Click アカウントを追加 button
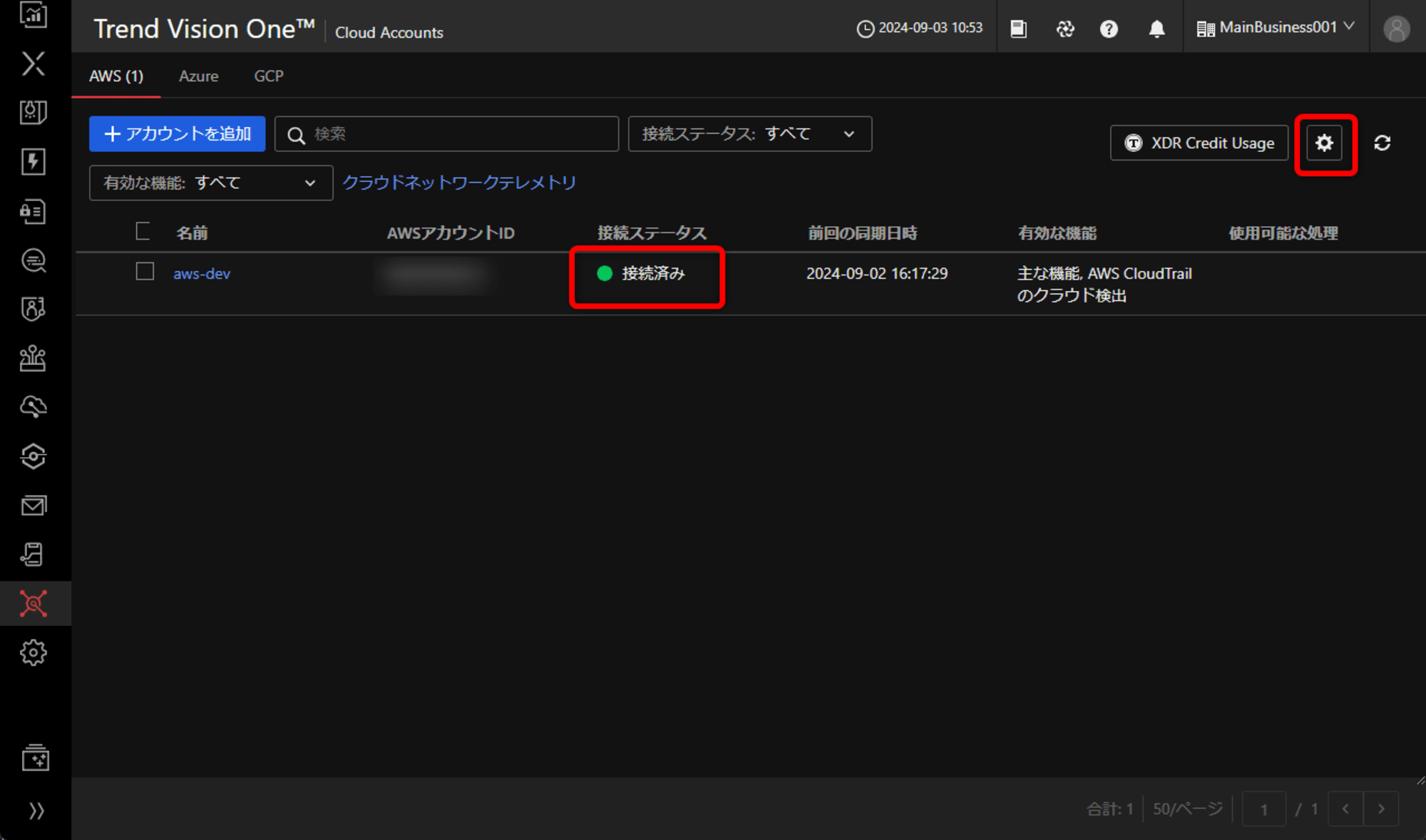This screenshot has height=840, width=1426. [x=178, y=134]
